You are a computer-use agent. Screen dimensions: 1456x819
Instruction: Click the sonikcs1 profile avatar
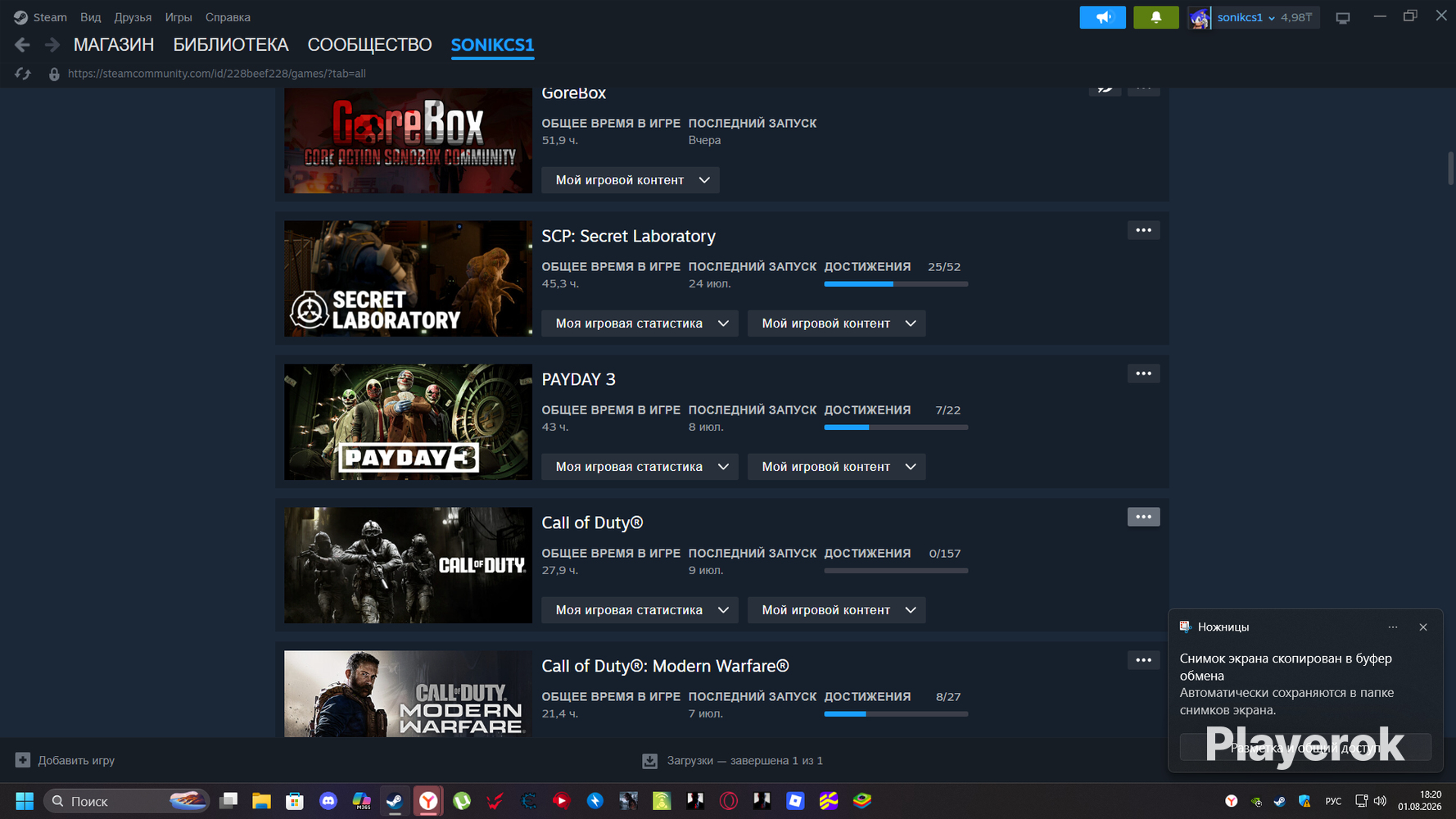click(x=1200, y=17)
